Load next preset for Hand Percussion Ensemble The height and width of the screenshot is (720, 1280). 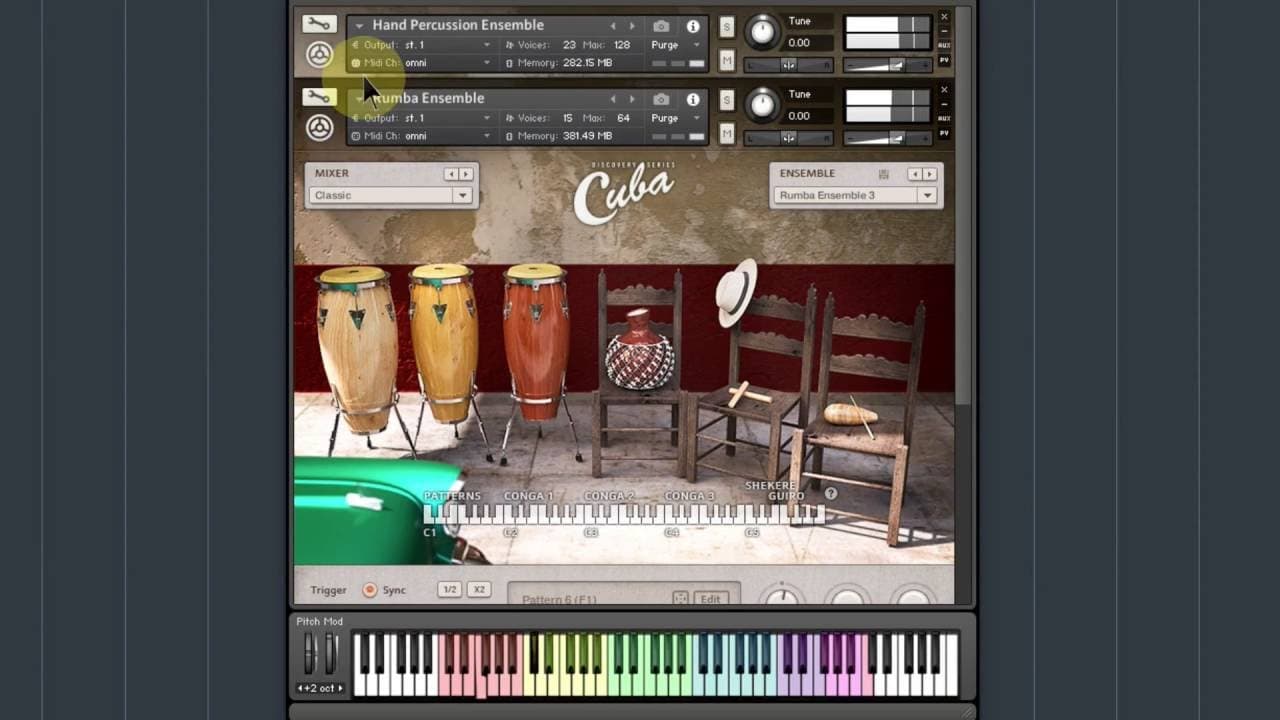[631, 26]
